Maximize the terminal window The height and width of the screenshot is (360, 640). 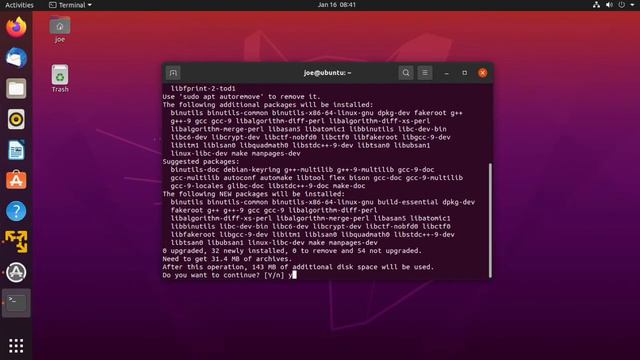[x=464, y=73]
